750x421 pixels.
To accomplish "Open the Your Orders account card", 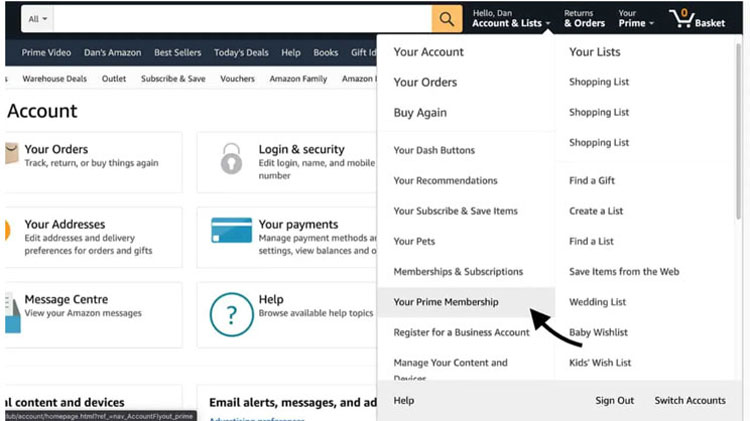I will point(94,163).
